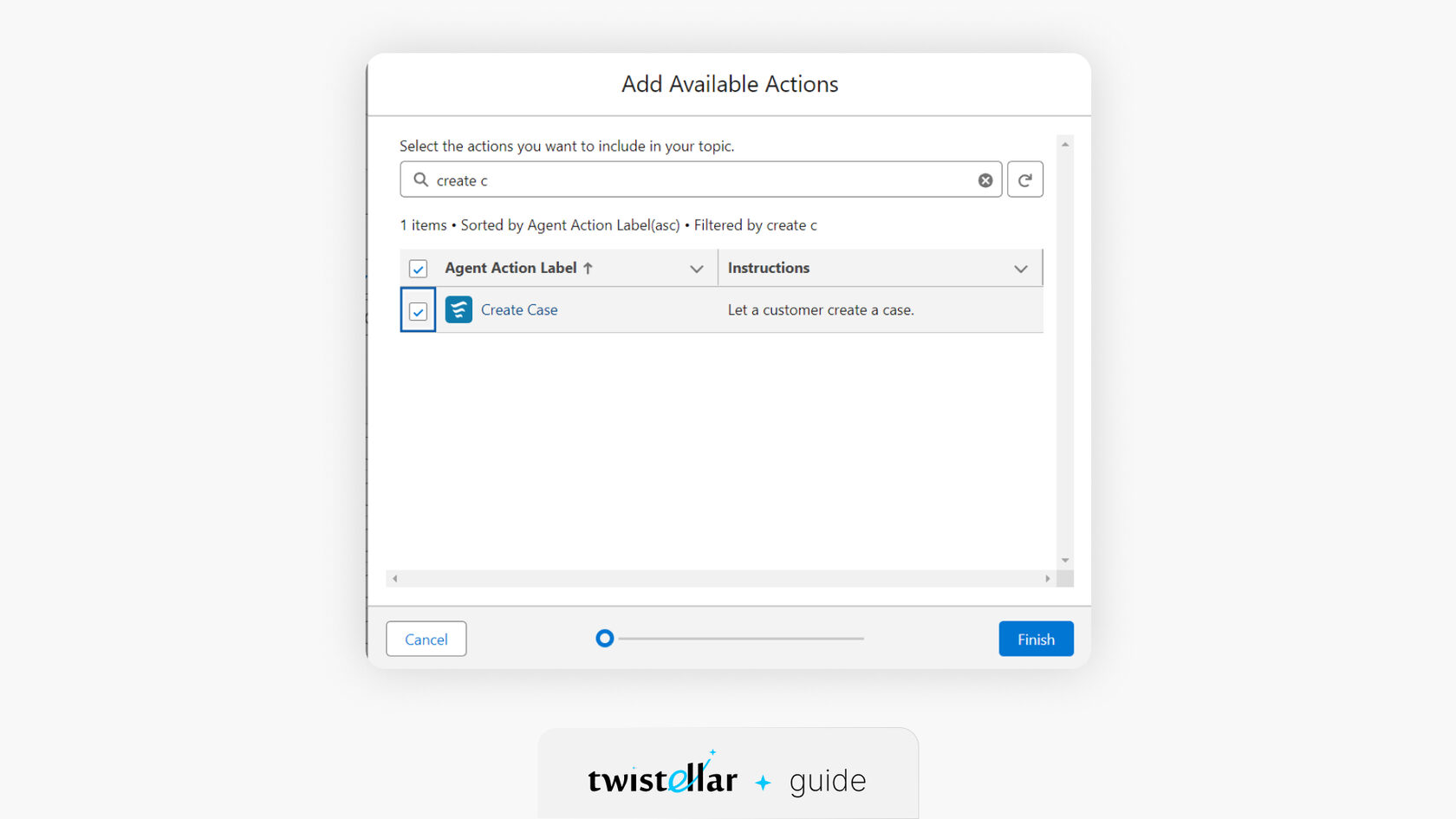Screen dimensions: 1456x819
Task: Open Instructions column dropdown chevron
Action: click(x=1021, y=269)
